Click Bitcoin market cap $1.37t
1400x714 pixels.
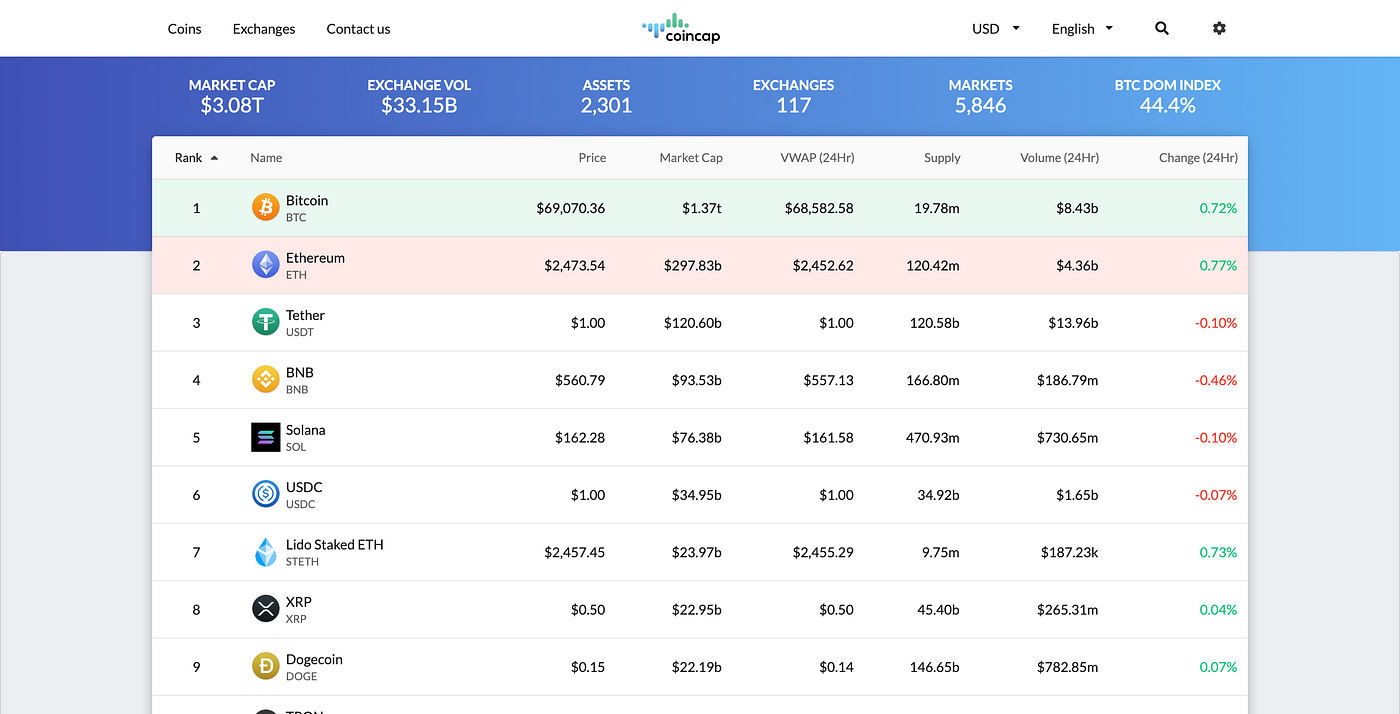pyautogui.click(x=702, y=208)
